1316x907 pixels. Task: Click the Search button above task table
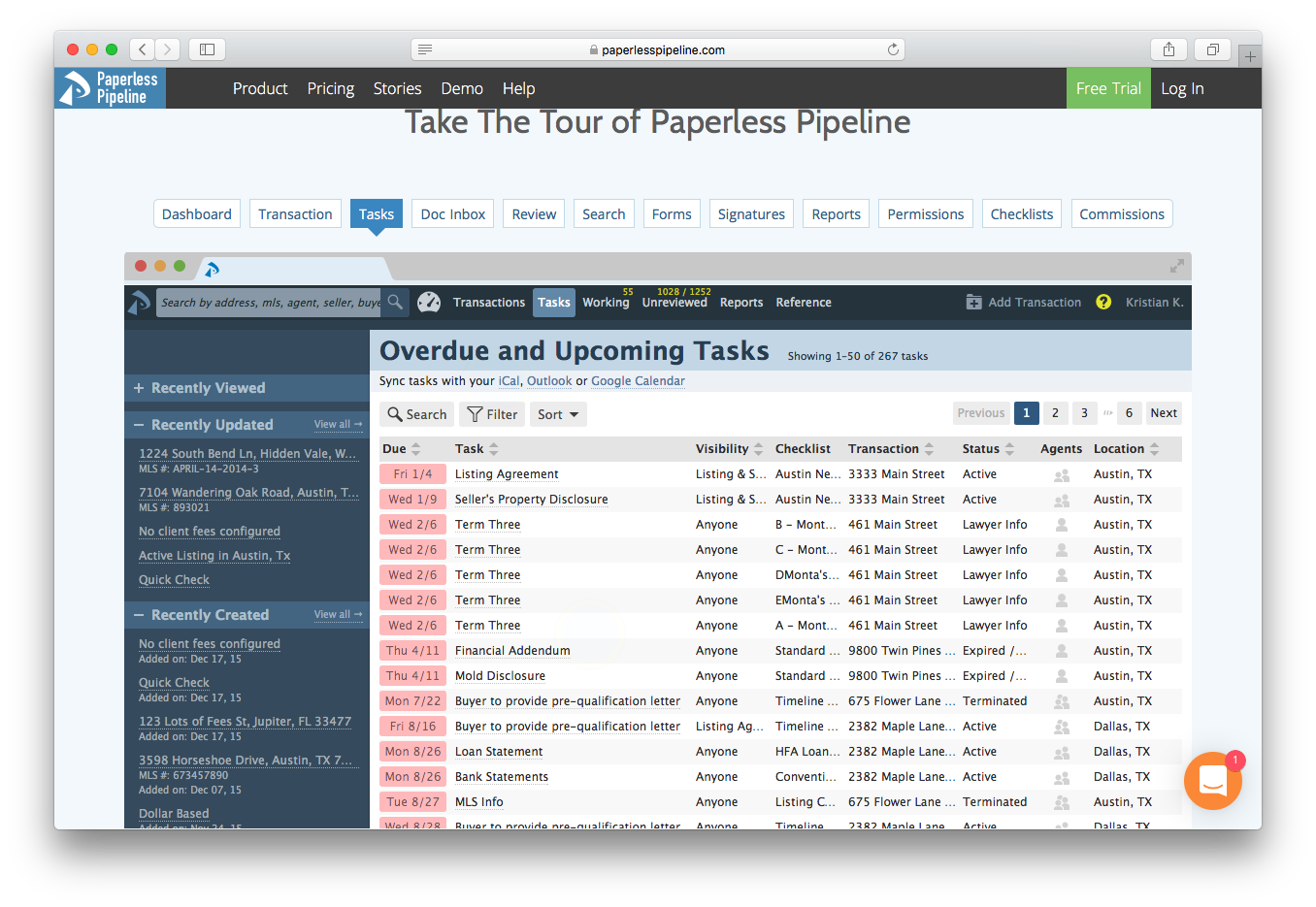tap(417, 414)
